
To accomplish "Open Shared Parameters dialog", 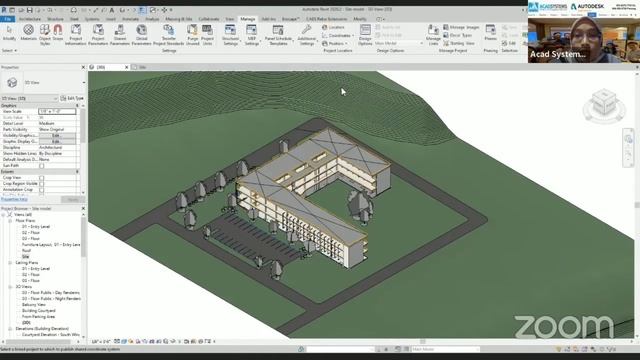I will tap(120, 34).
